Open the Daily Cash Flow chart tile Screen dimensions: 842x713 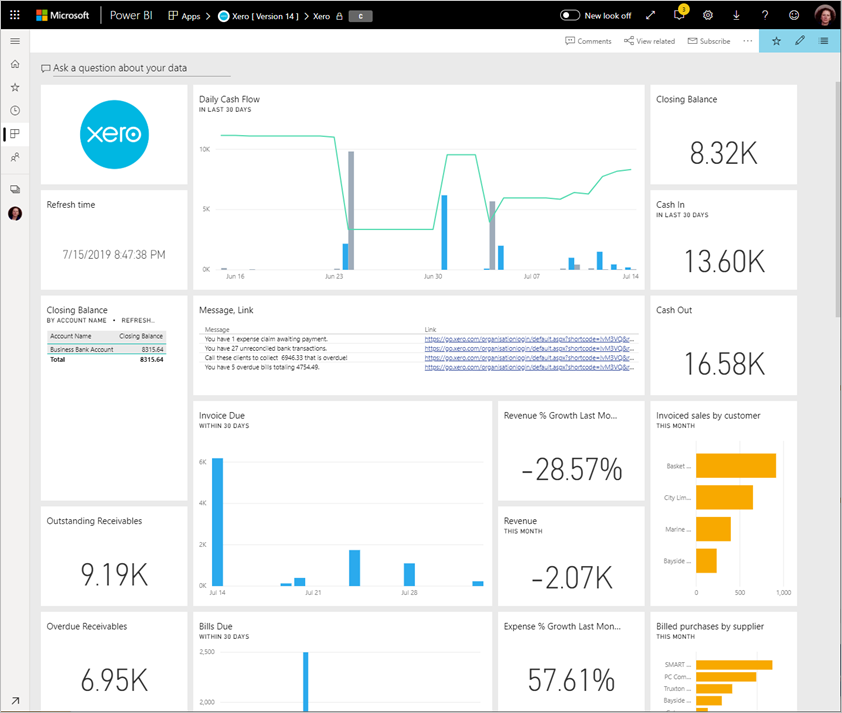(x=419, y=187)
